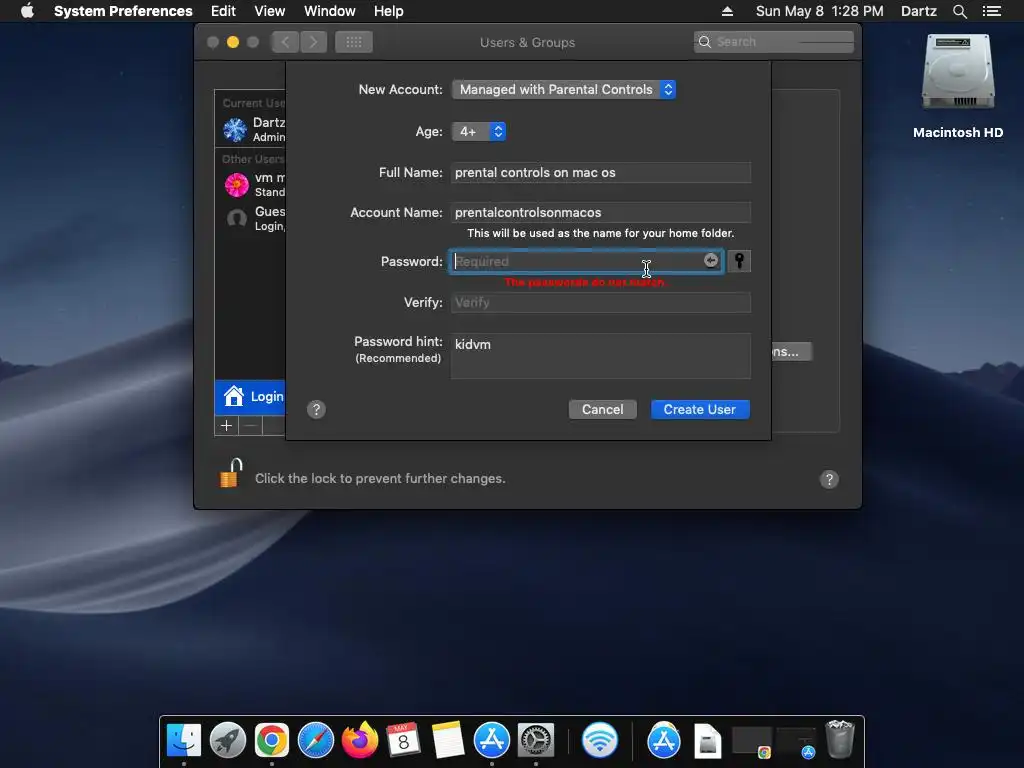Click the Full Name field
Screen dimensions: 1024x768
click(601, 172)
